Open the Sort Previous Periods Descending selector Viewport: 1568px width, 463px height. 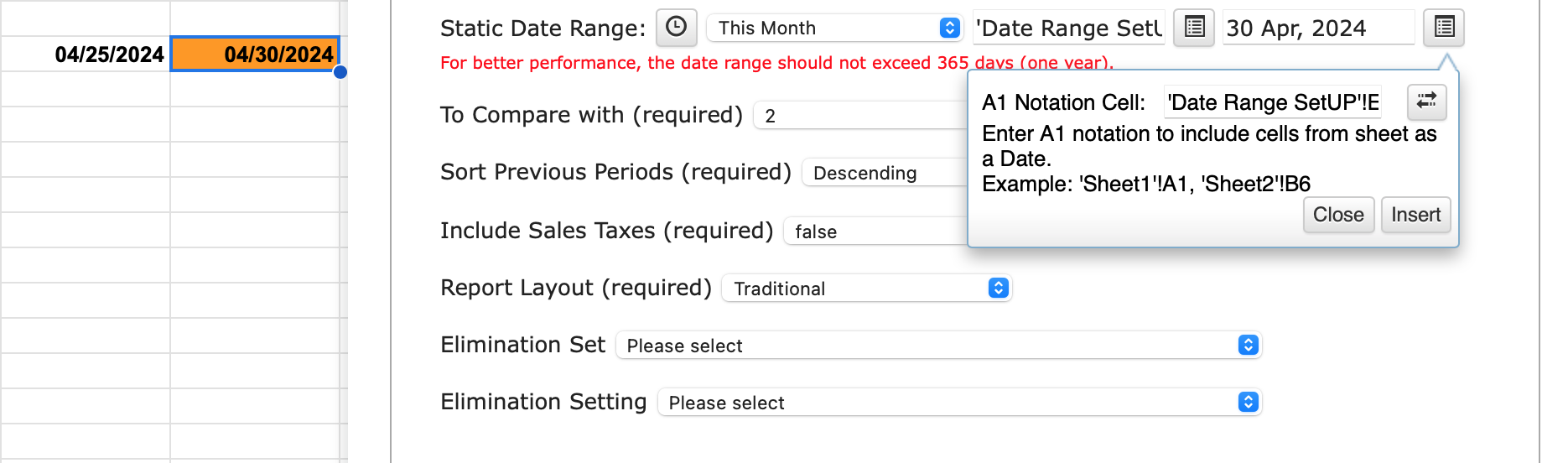[885, 173]
